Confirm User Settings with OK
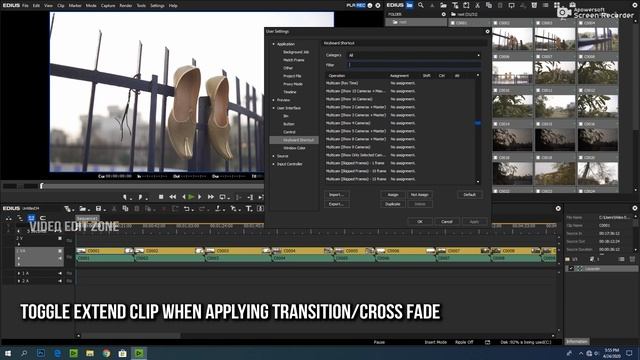The image size is (640, 360). (x=420, y=221)
